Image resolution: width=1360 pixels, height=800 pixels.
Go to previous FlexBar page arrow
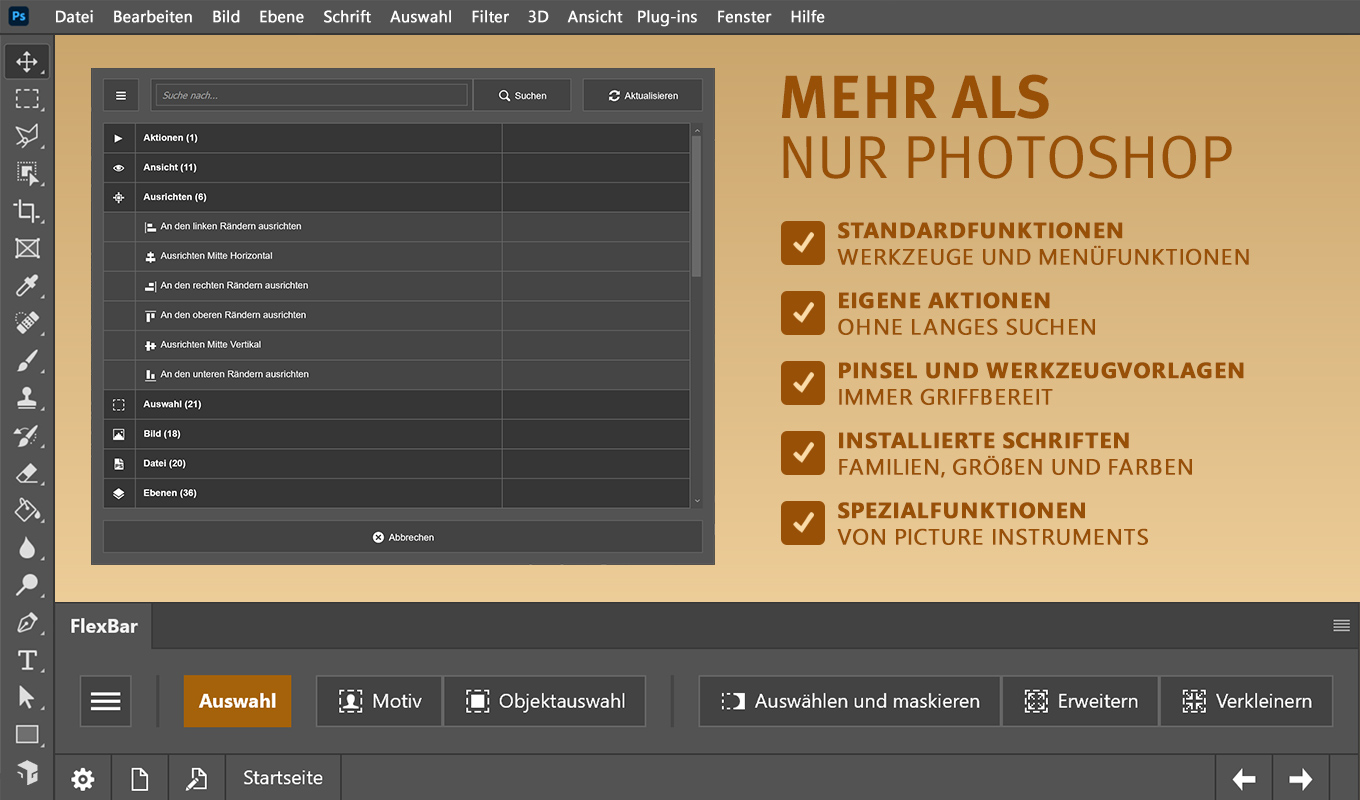tap(1244, 779)
